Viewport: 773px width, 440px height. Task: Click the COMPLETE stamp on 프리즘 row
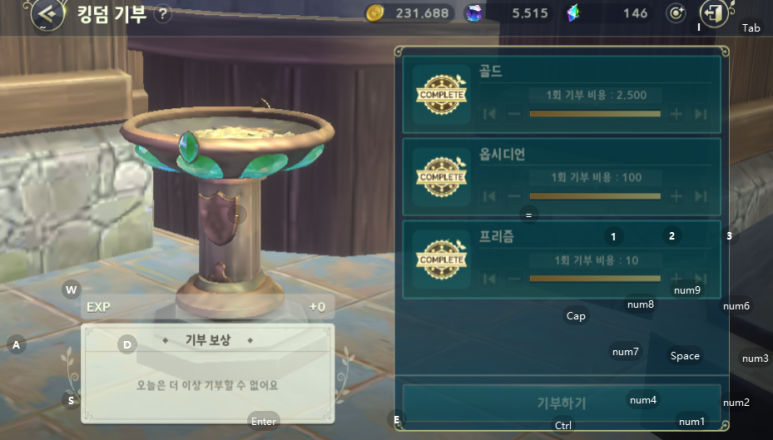tap(441, 260)
